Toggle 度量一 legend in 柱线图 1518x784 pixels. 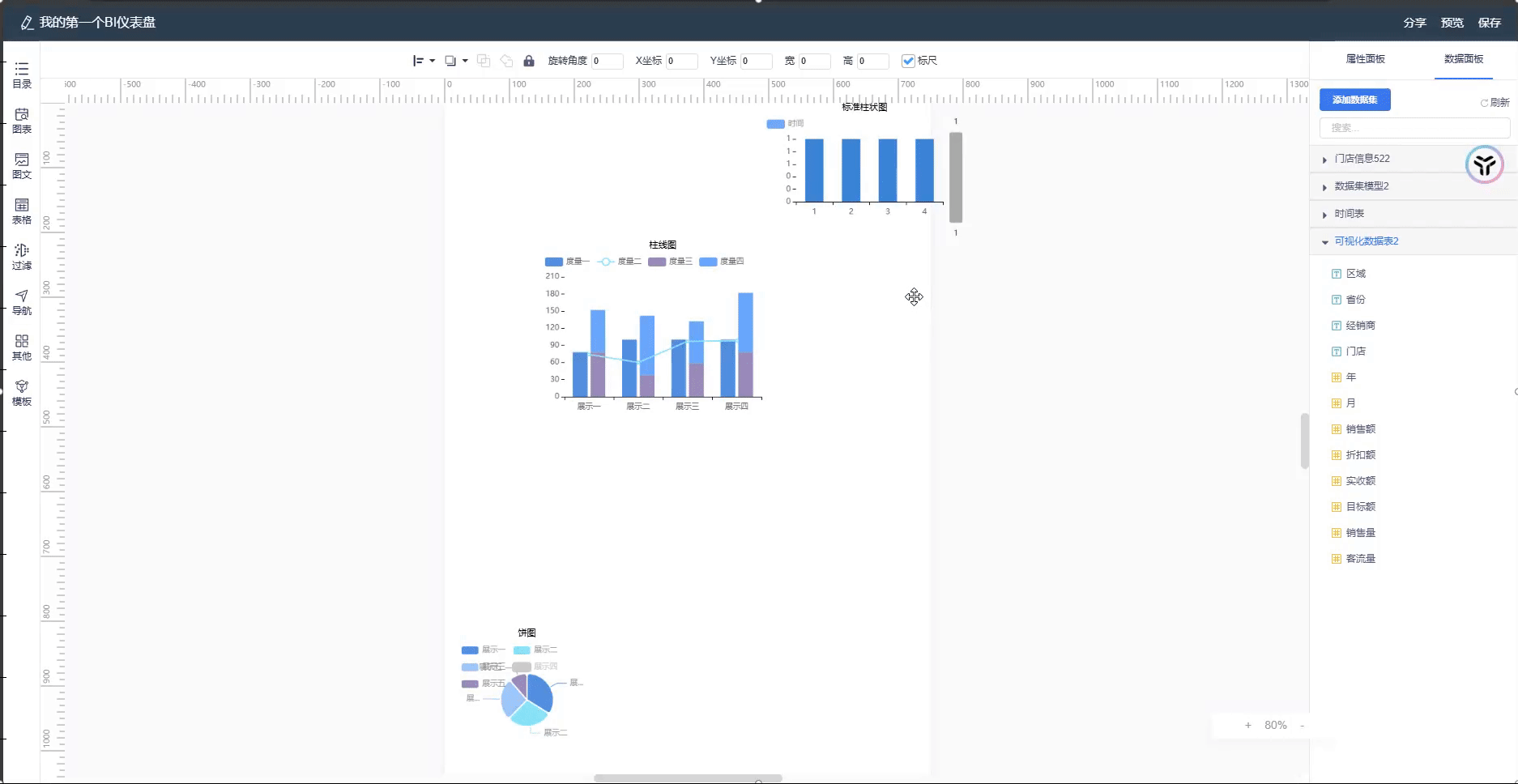click(x=567, y=262)
